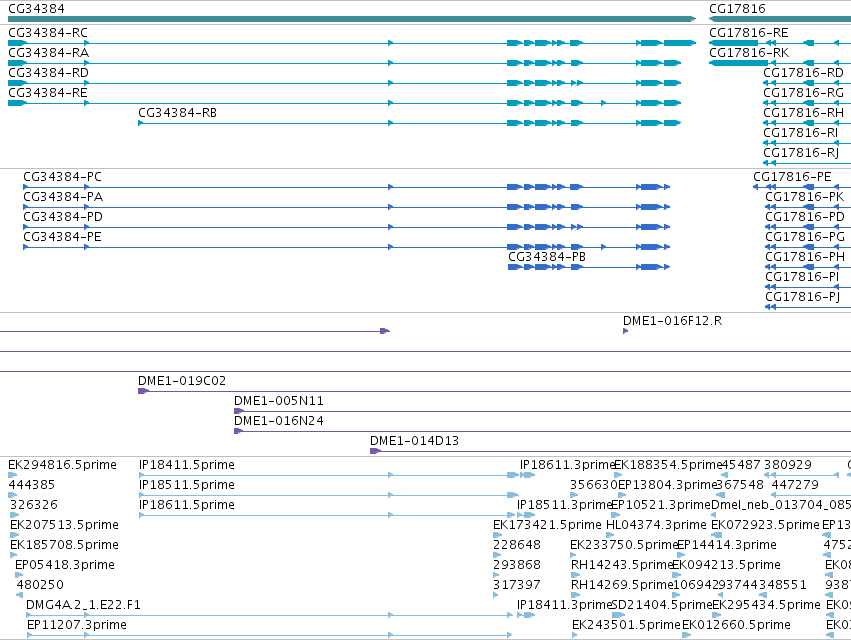851x640 pixels.
Task: Click the DME1-016N24 clone label
Action: (279, 421)
